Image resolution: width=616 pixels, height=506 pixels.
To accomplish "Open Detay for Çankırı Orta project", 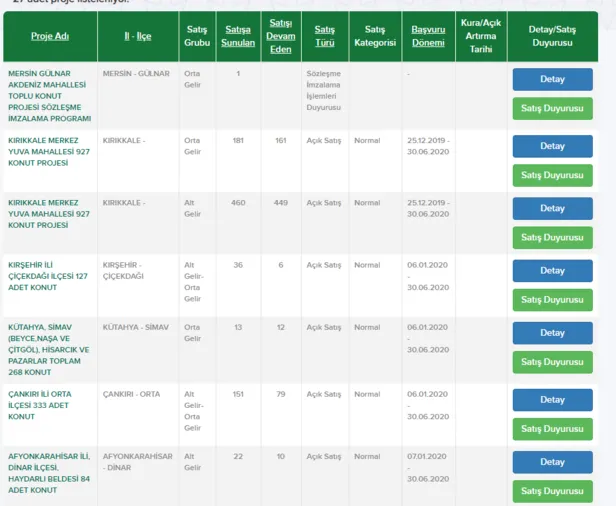I will tap(552, 400).
